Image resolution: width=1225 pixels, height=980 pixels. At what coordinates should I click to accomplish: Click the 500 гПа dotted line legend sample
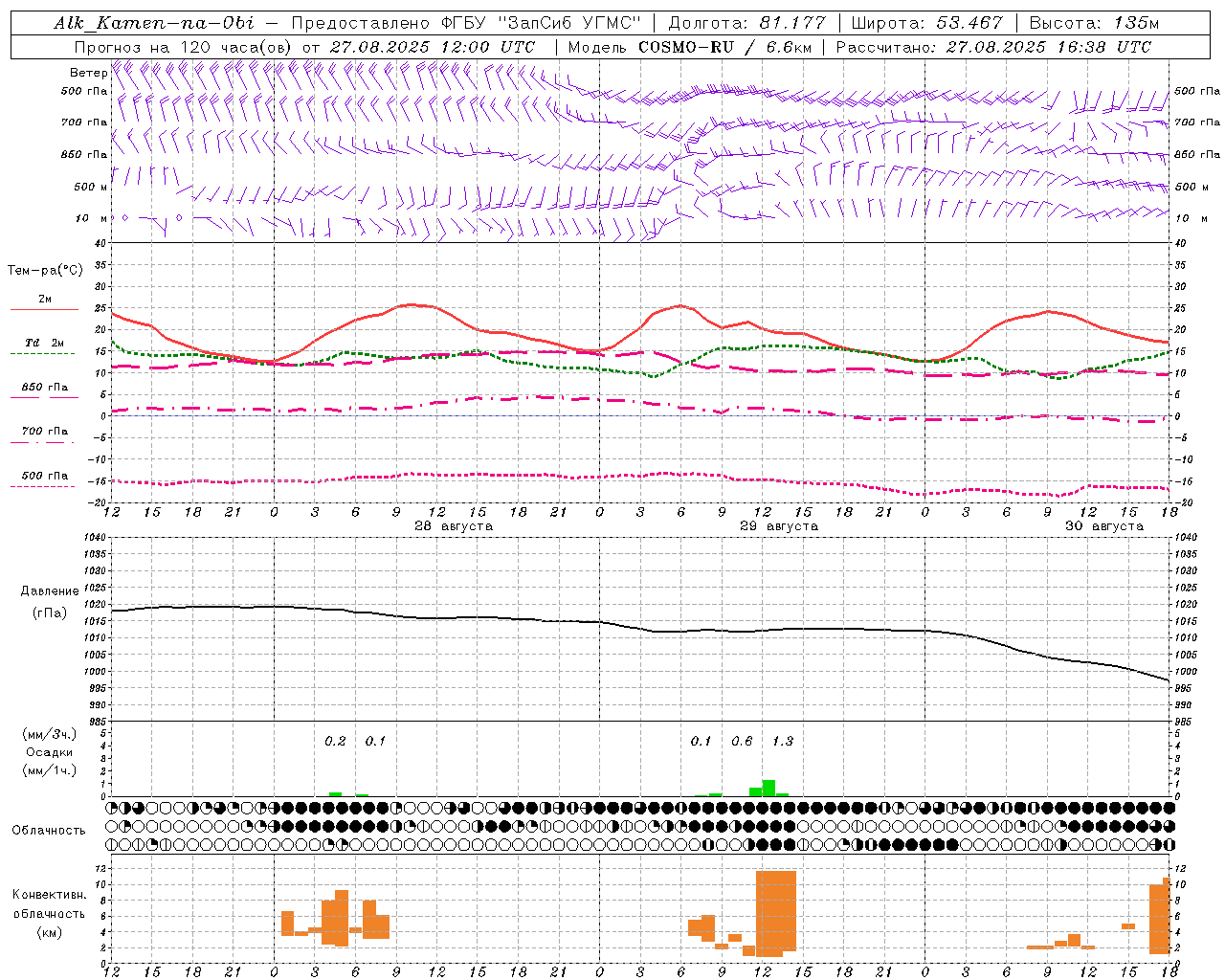coord(43,487)
